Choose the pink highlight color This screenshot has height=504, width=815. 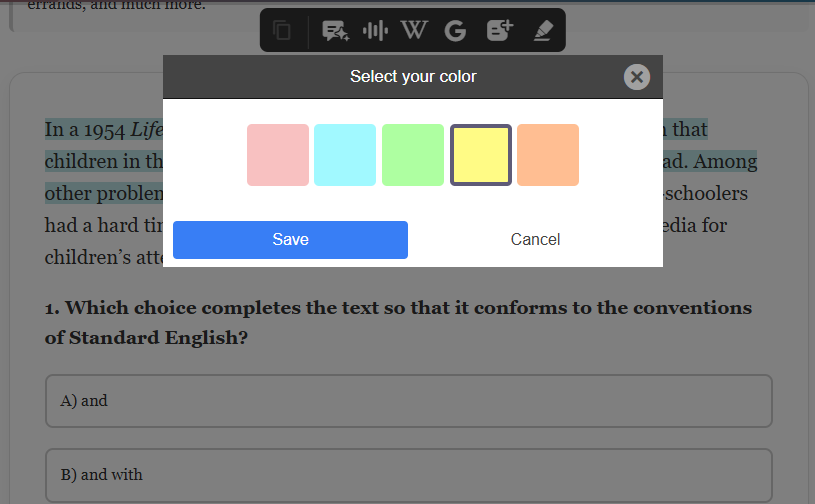[278, 155]
